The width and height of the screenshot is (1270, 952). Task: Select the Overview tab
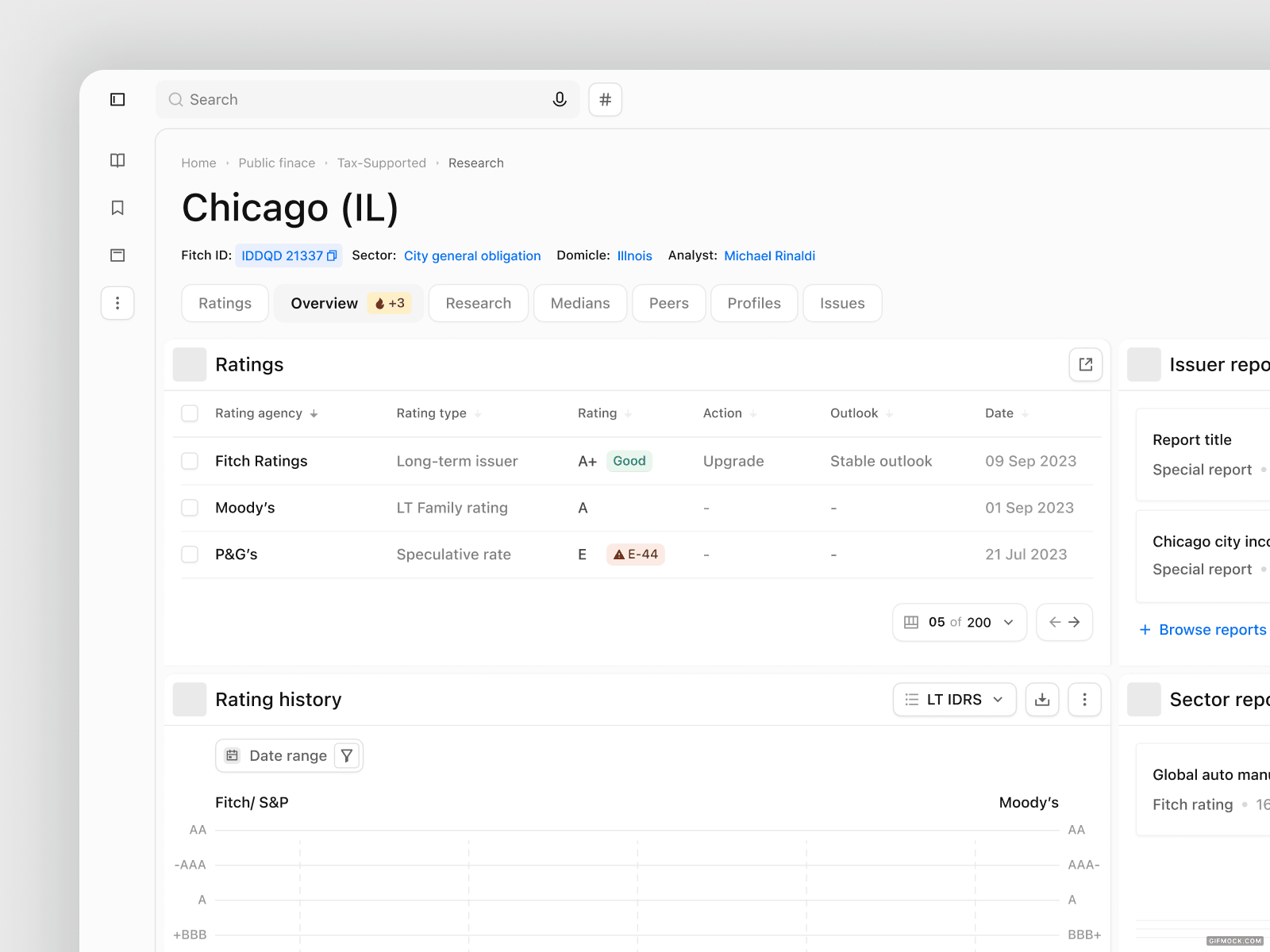(349, 303)
